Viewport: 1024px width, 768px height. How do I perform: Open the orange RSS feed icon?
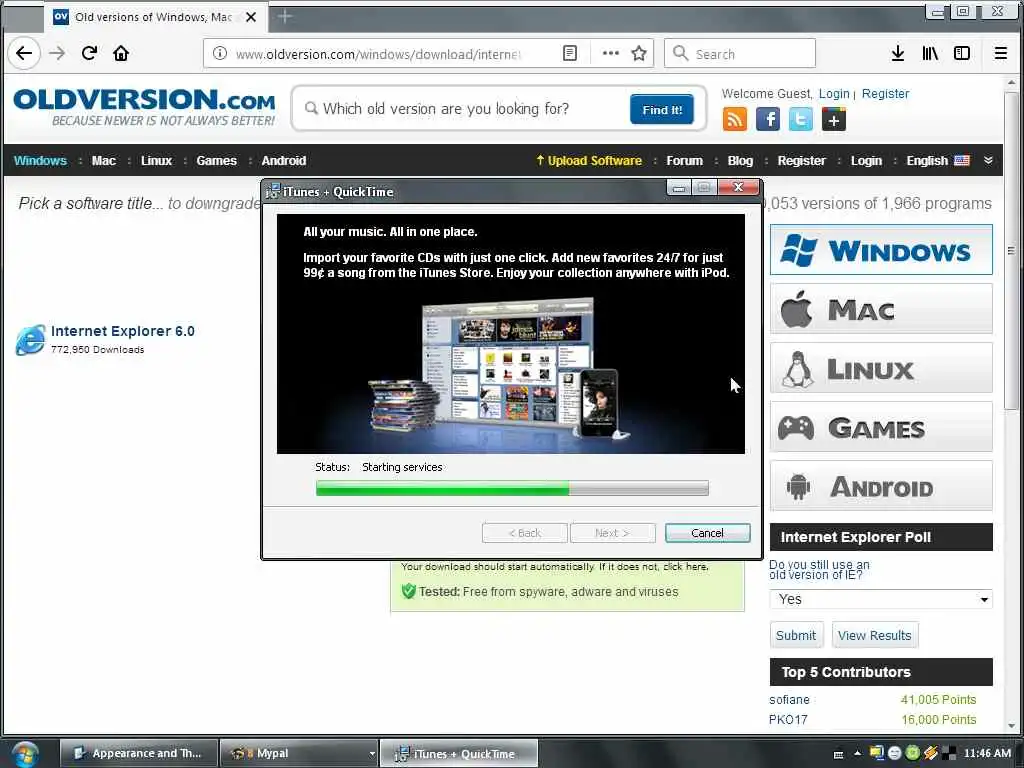pos(735,119)
